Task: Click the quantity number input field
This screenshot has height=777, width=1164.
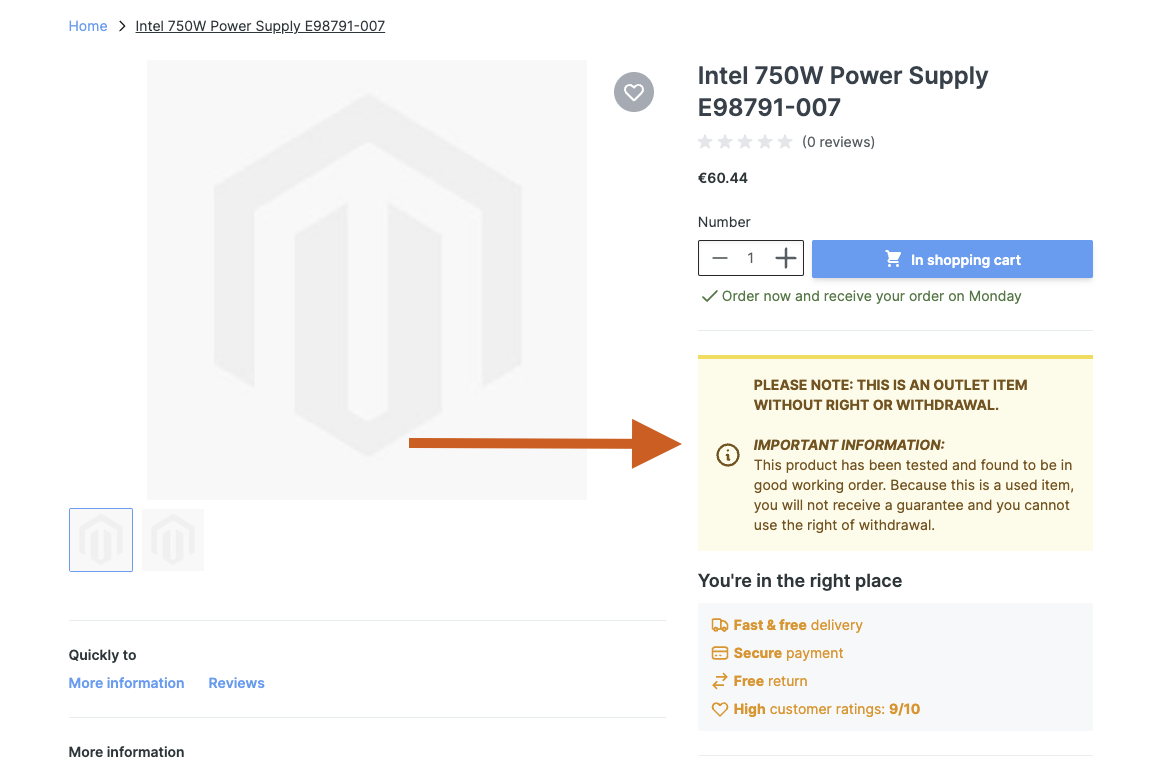Action: pos(751,259)
